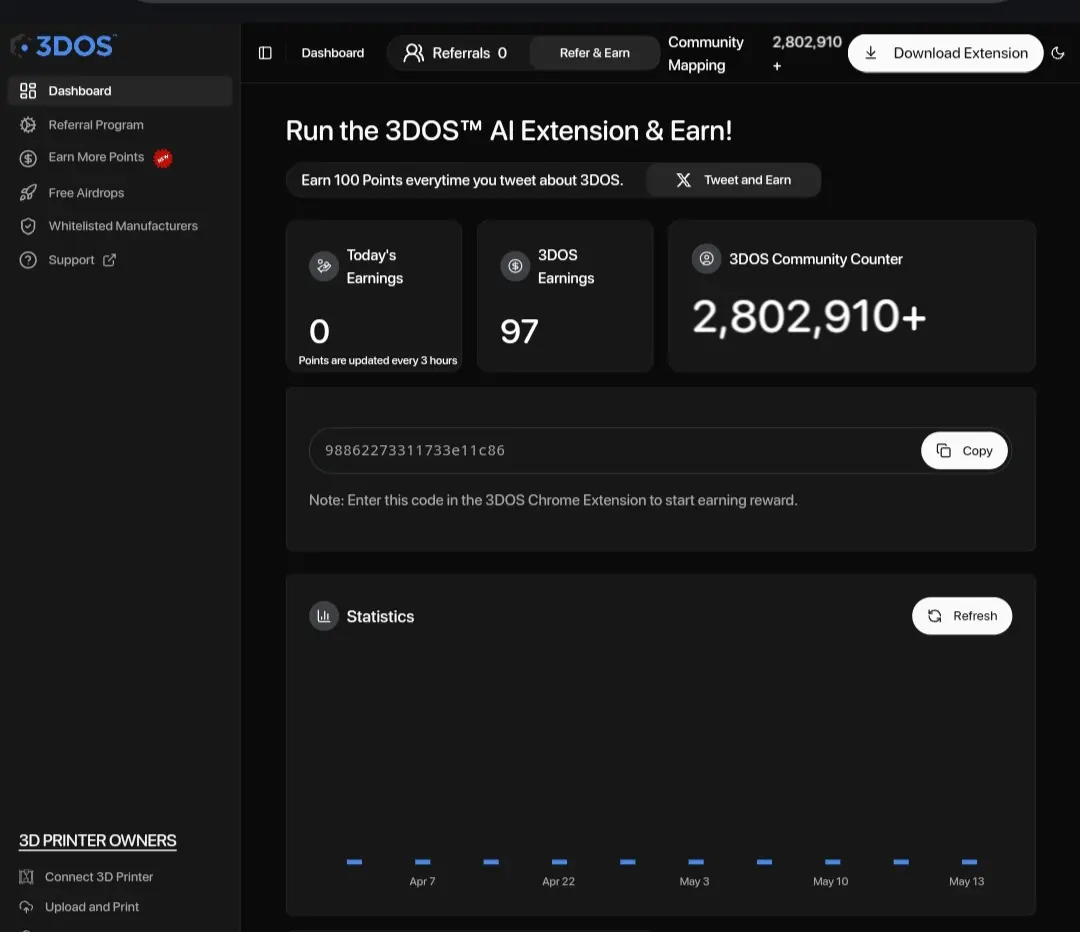The width and height of the screenshot is (1080, 932).
Task: Toggle dark mode moon icon
Action: 1058,53
